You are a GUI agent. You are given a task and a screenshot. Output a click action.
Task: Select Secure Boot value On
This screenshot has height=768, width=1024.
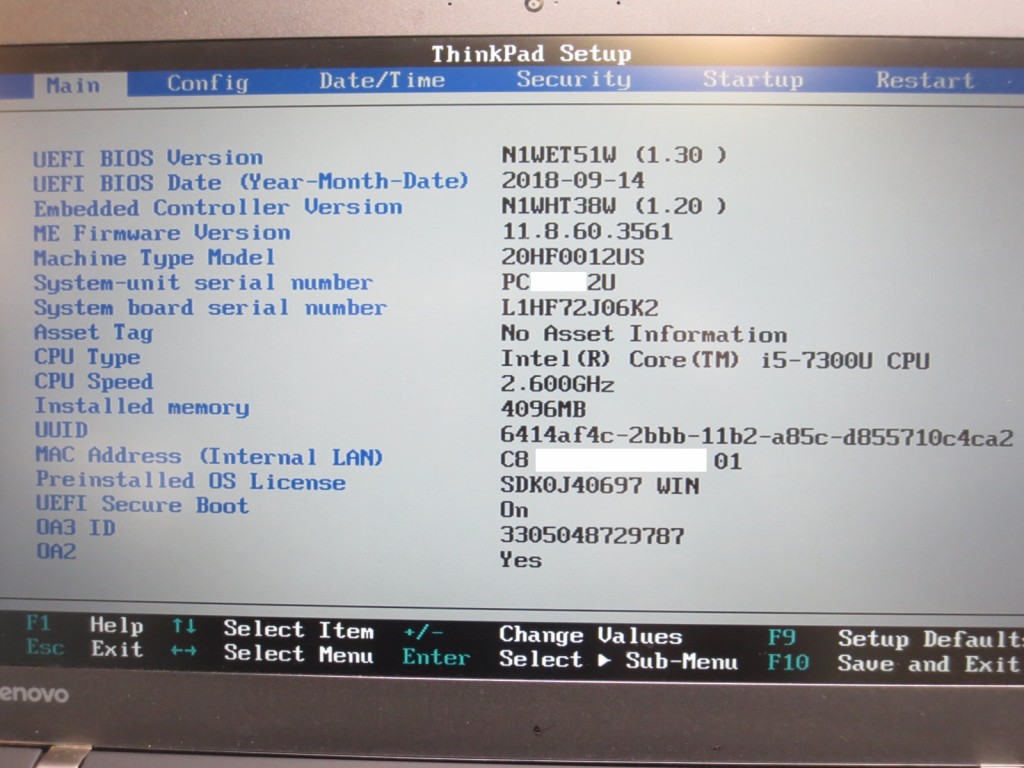(515, 510)
